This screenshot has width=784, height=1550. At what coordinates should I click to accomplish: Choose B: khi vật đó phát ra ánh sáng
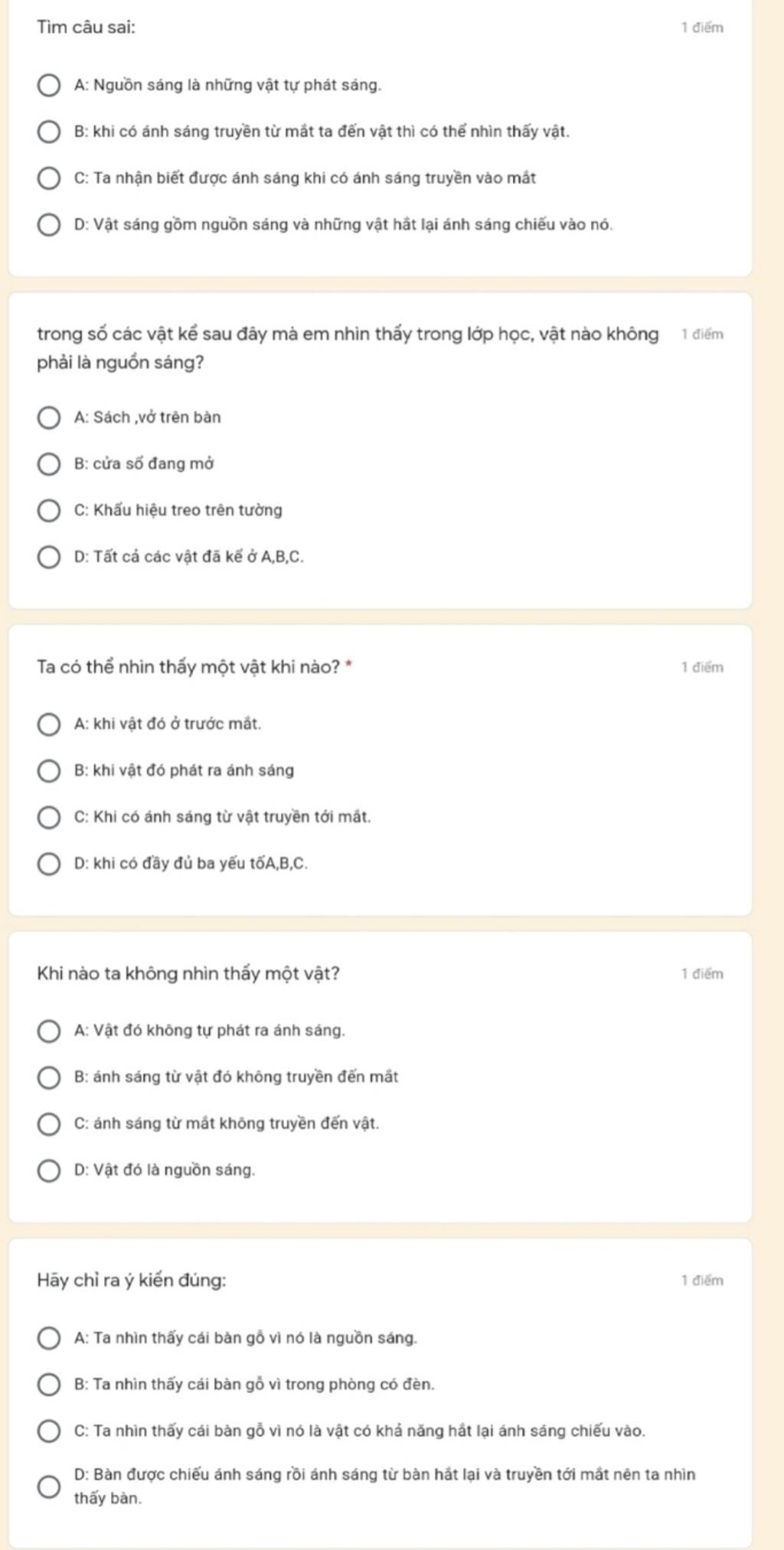[49, 770]
